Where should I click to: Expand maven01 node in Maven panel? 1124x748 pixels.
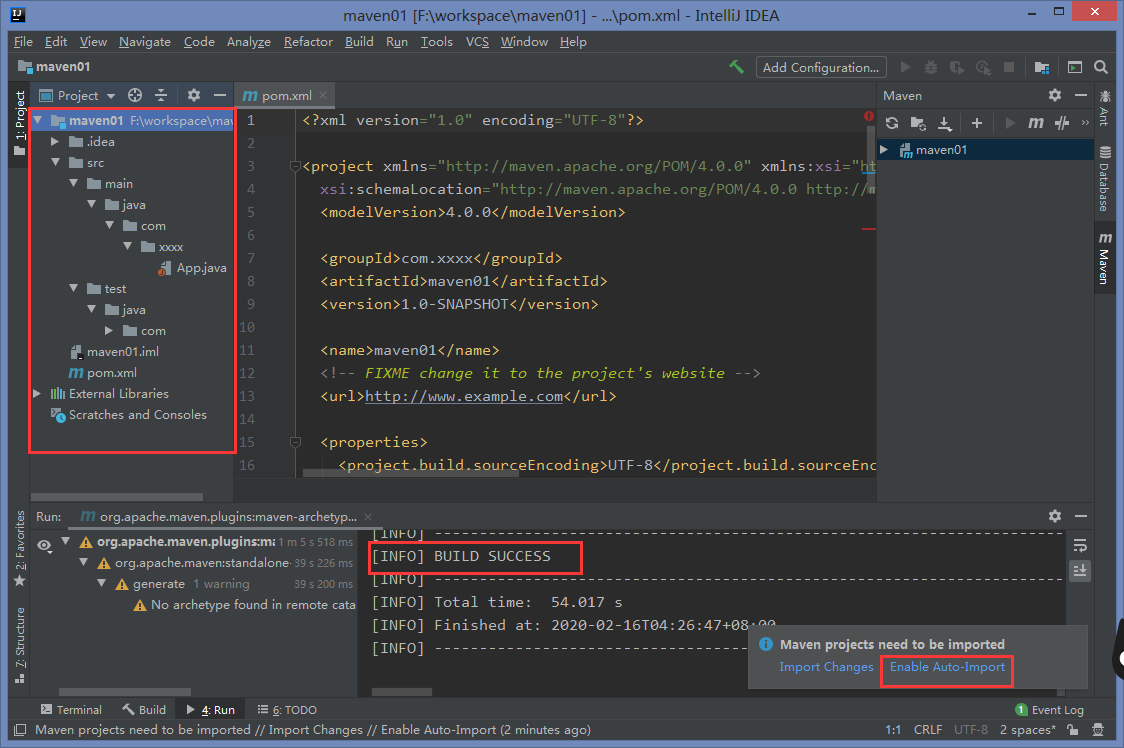884,150
